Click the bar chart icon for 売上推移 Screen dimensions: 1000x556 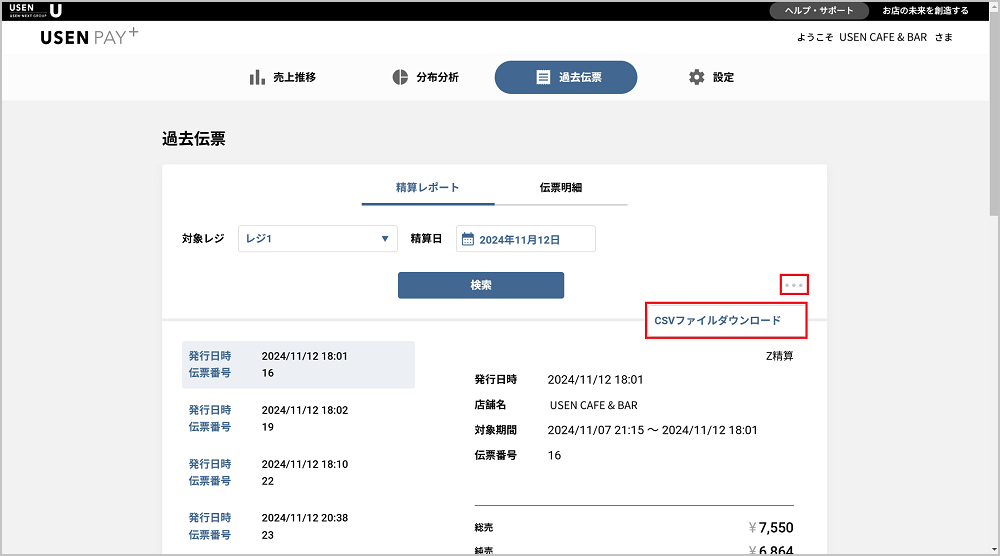click(257, 77)
